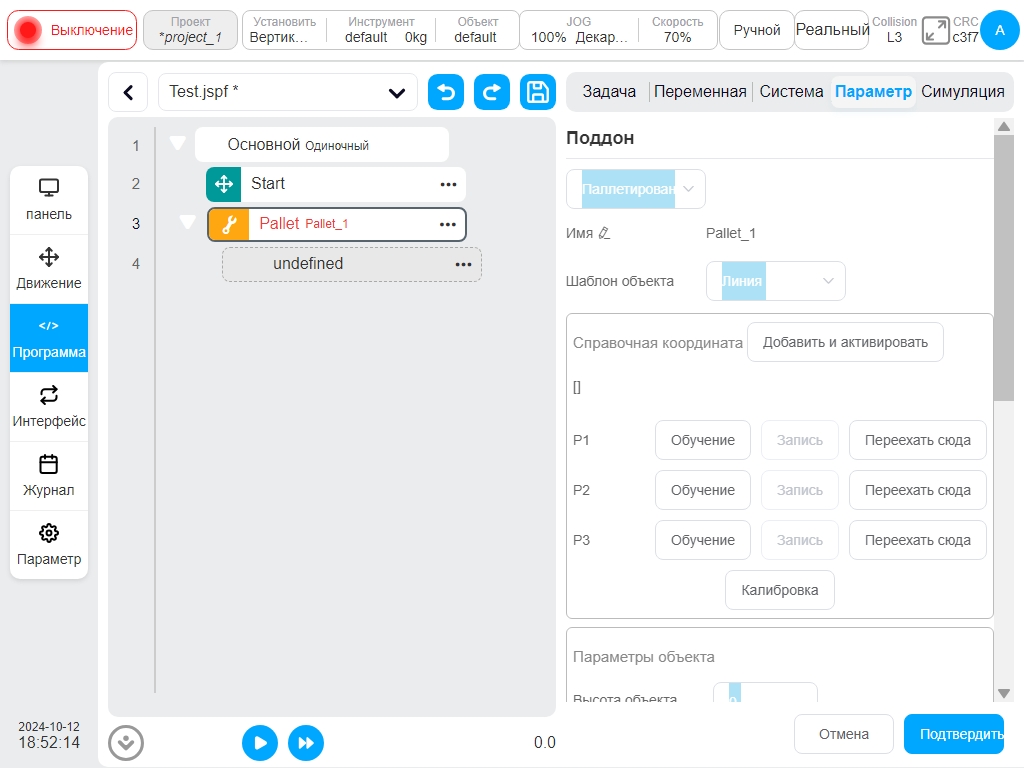Screen dimensions: 1024x768
Task: Click the redo icon
Action: (492, 92)
